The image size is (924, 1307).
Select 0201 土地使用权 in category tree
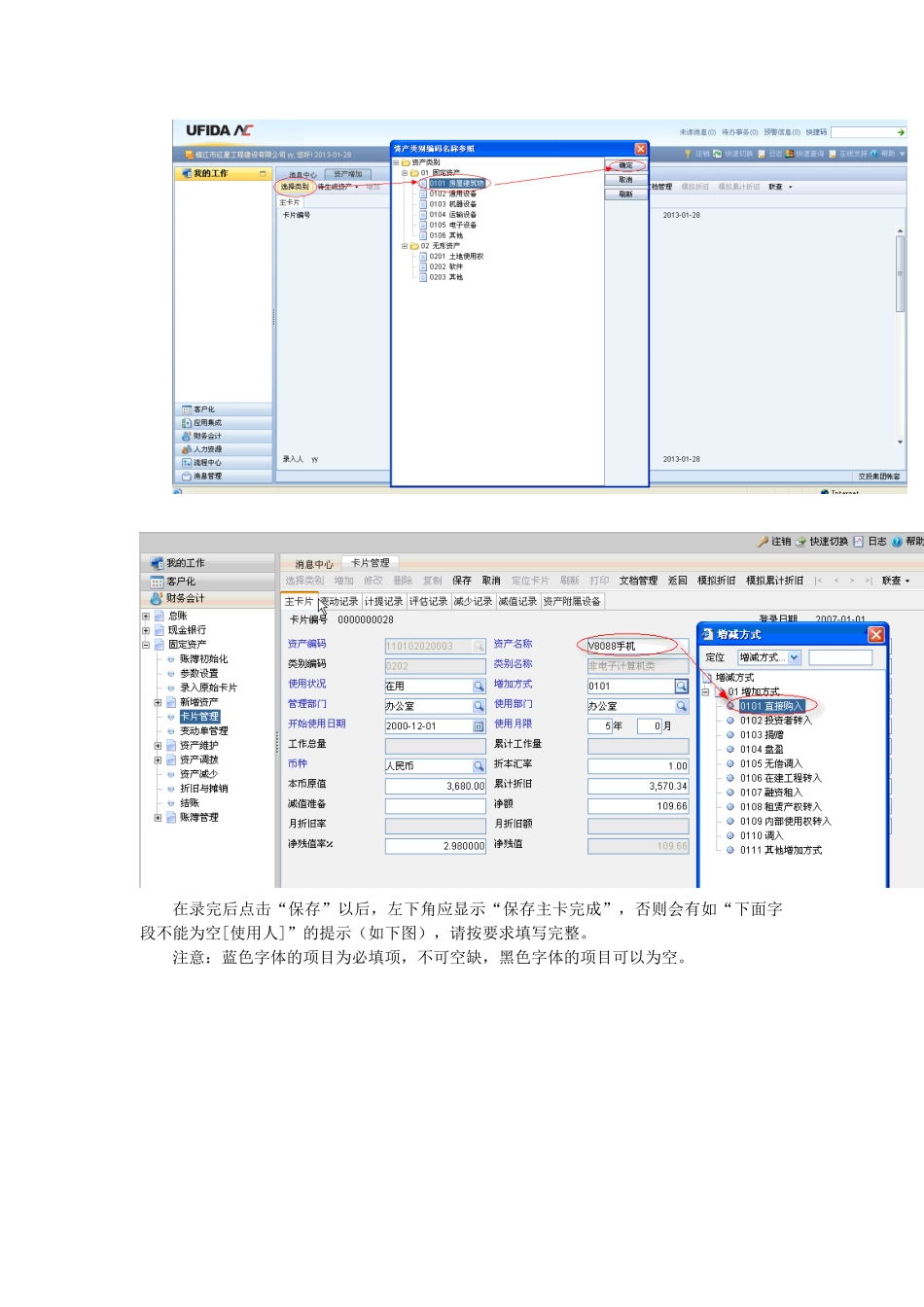pos(456,257)
